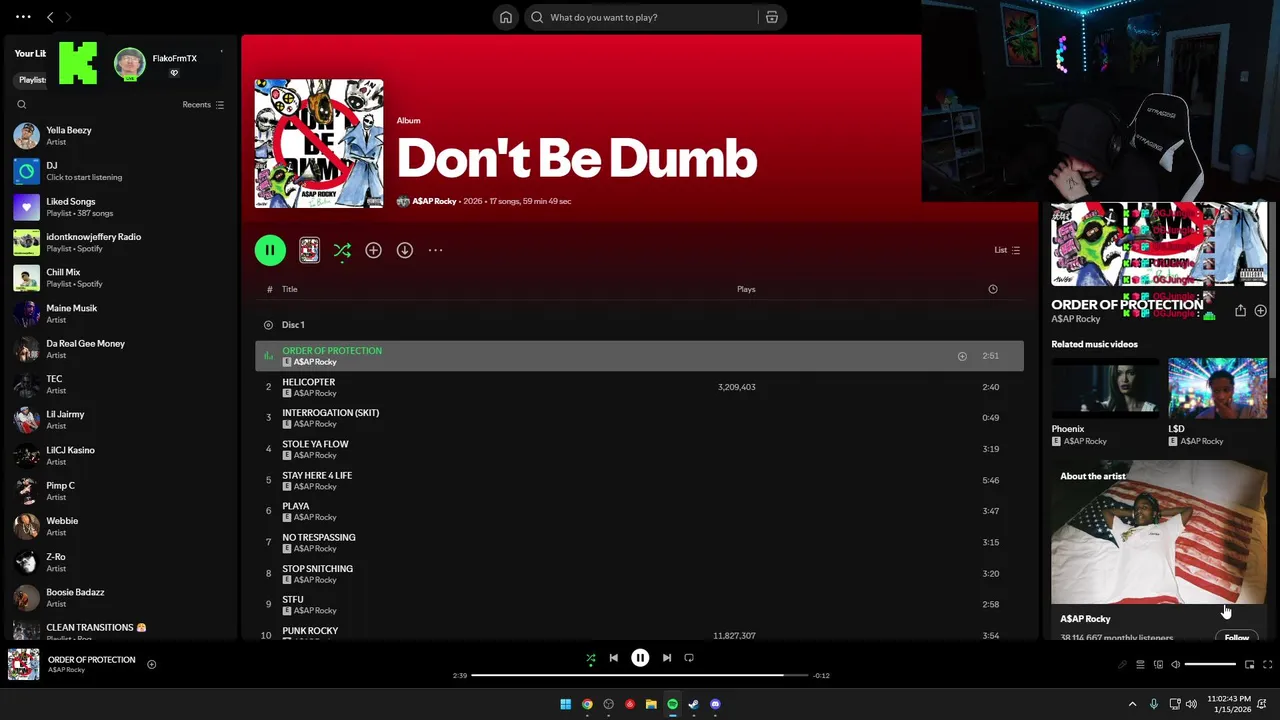This screenshot has width=1280, height=720.
Task: Mute with the speaker icon in player bar
Action: pos(1176,664)
